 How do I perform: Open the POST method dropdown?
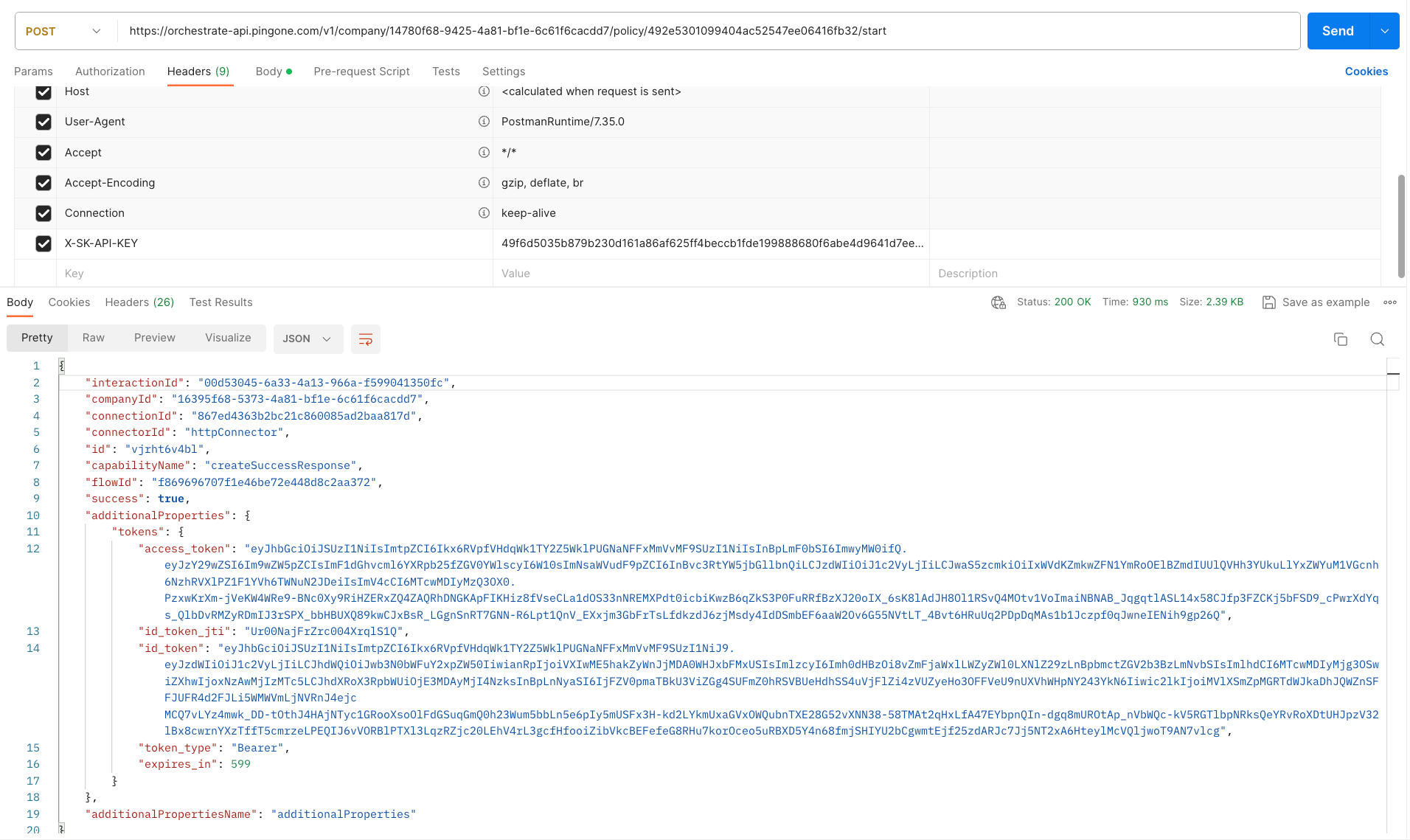pyautogui.click(x=64, y=31)
